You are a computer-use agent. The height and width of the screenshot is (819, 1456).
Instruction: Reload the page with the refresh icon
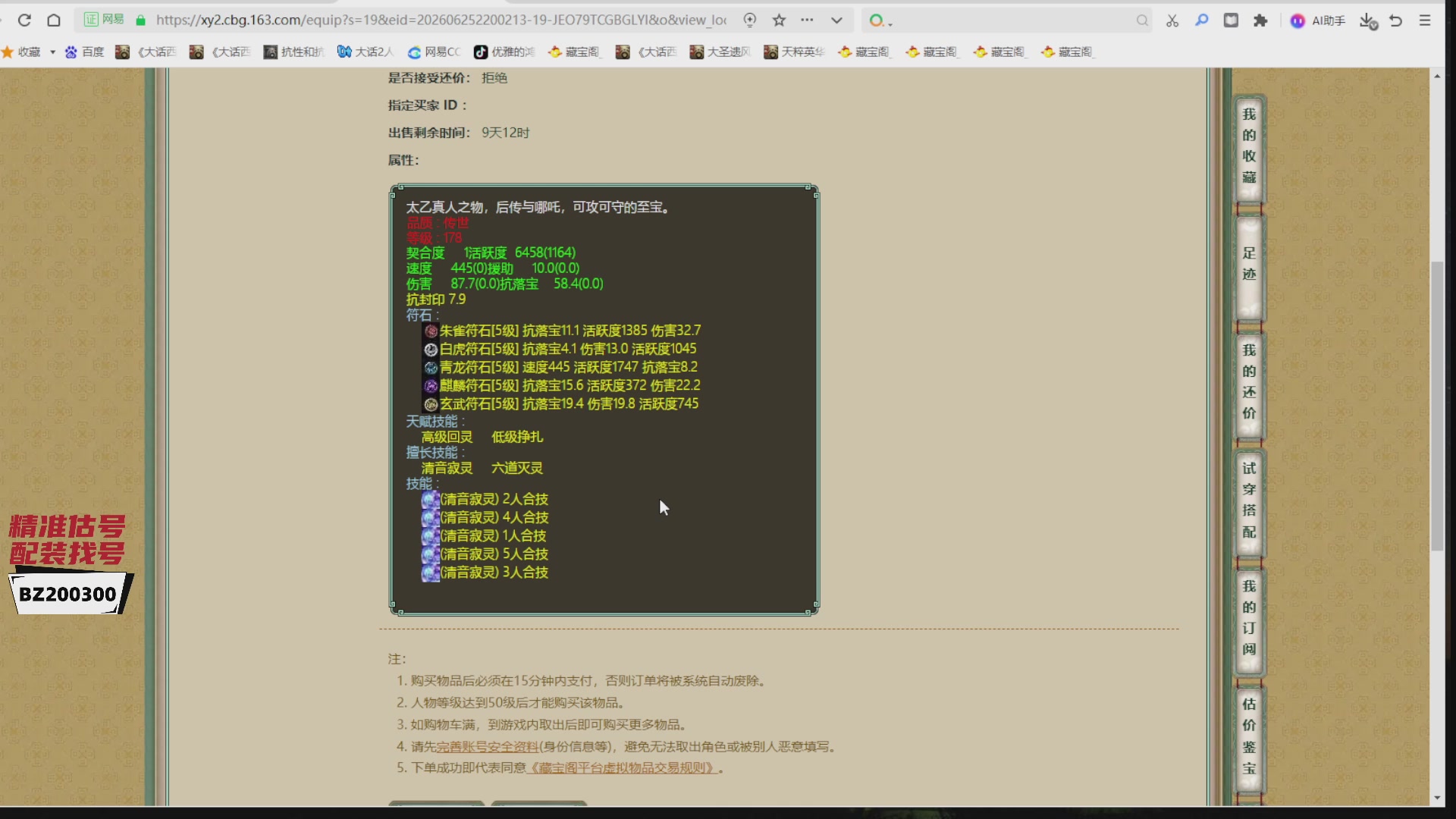(24, 20)
